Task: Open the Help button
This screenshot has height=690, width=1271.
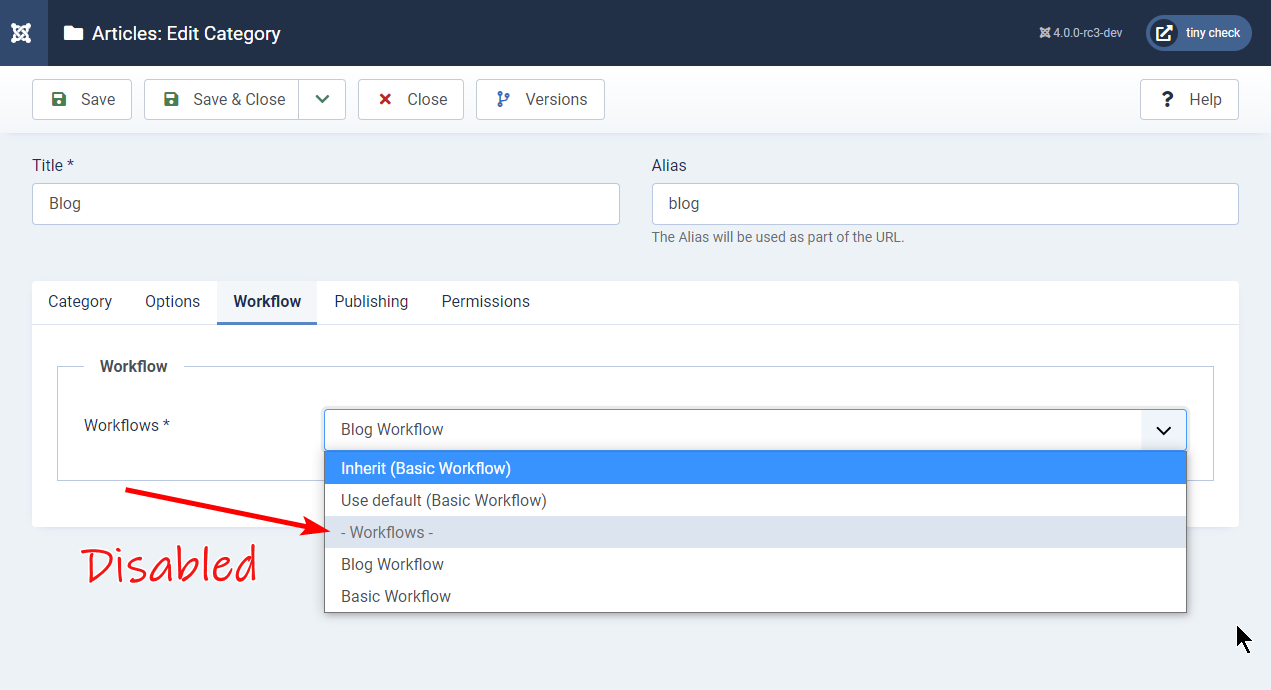Action: 1189,99
